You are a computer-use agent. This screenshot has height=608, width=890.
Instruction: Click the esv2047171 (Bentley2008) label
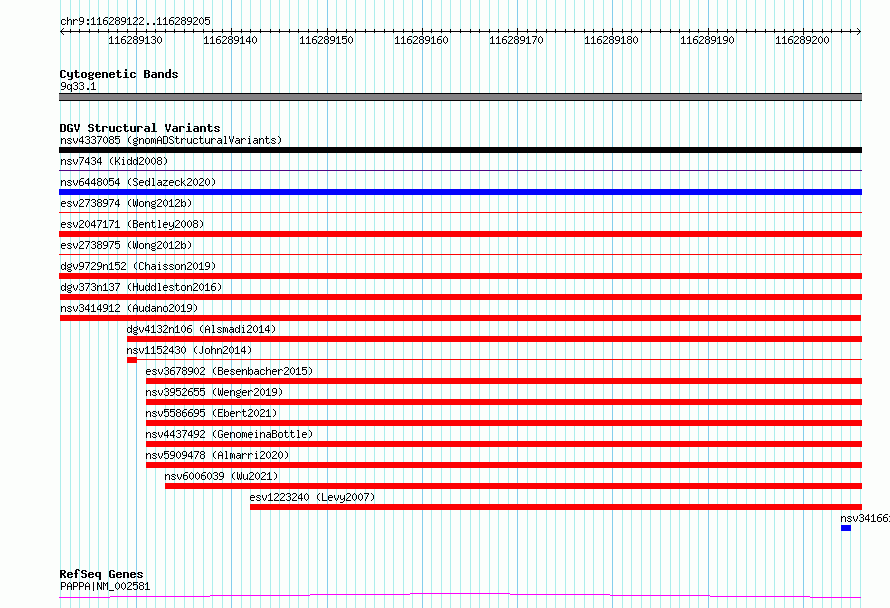[x=132, y=224]
